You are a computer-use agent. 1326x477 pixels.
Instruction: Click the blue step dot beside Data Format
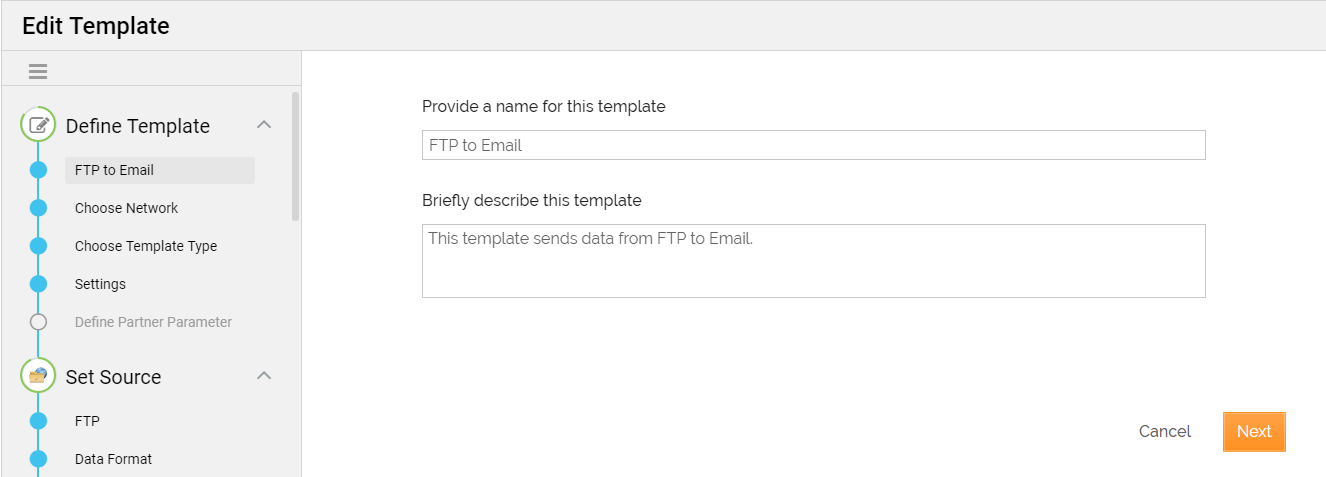39,459
